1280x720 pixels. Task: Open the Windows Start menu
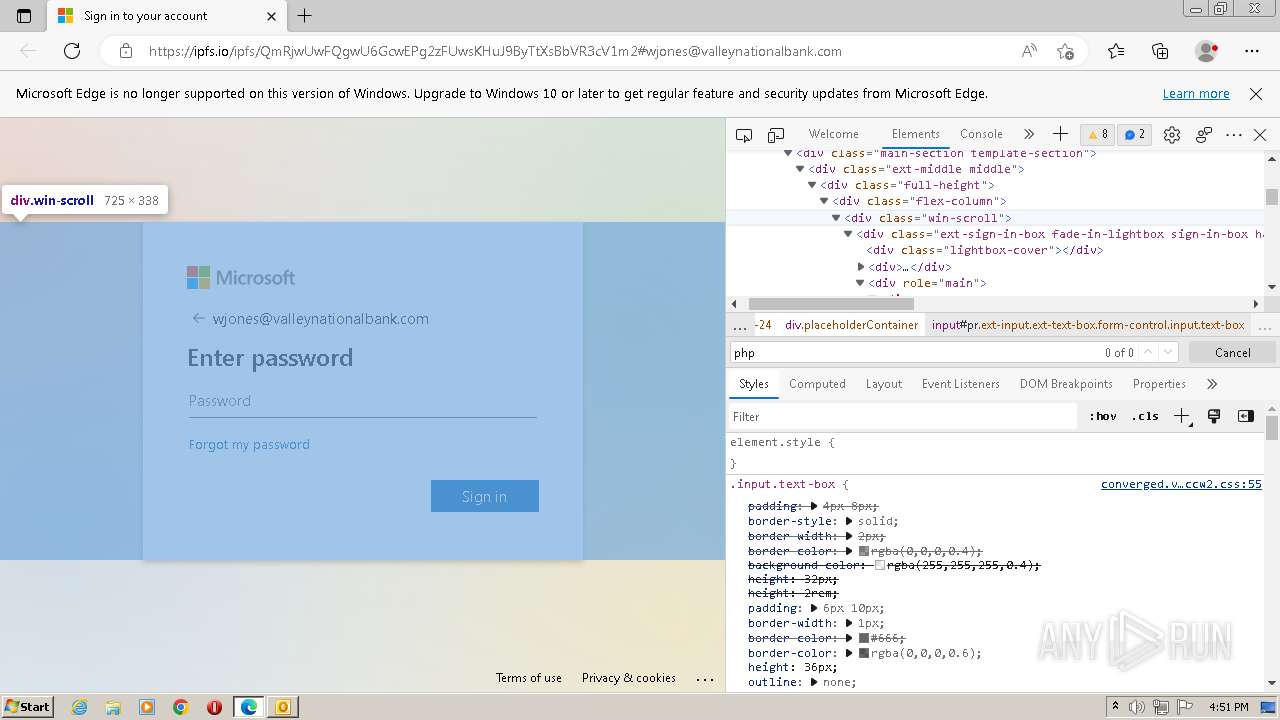point(27,706)
